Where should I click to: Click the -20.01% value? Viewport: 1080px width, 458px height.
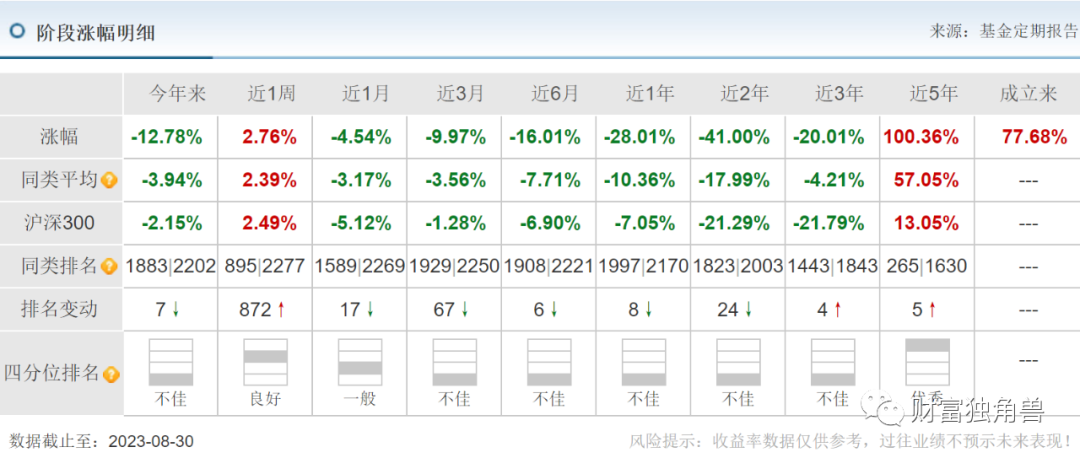click(x=829, y=137)
